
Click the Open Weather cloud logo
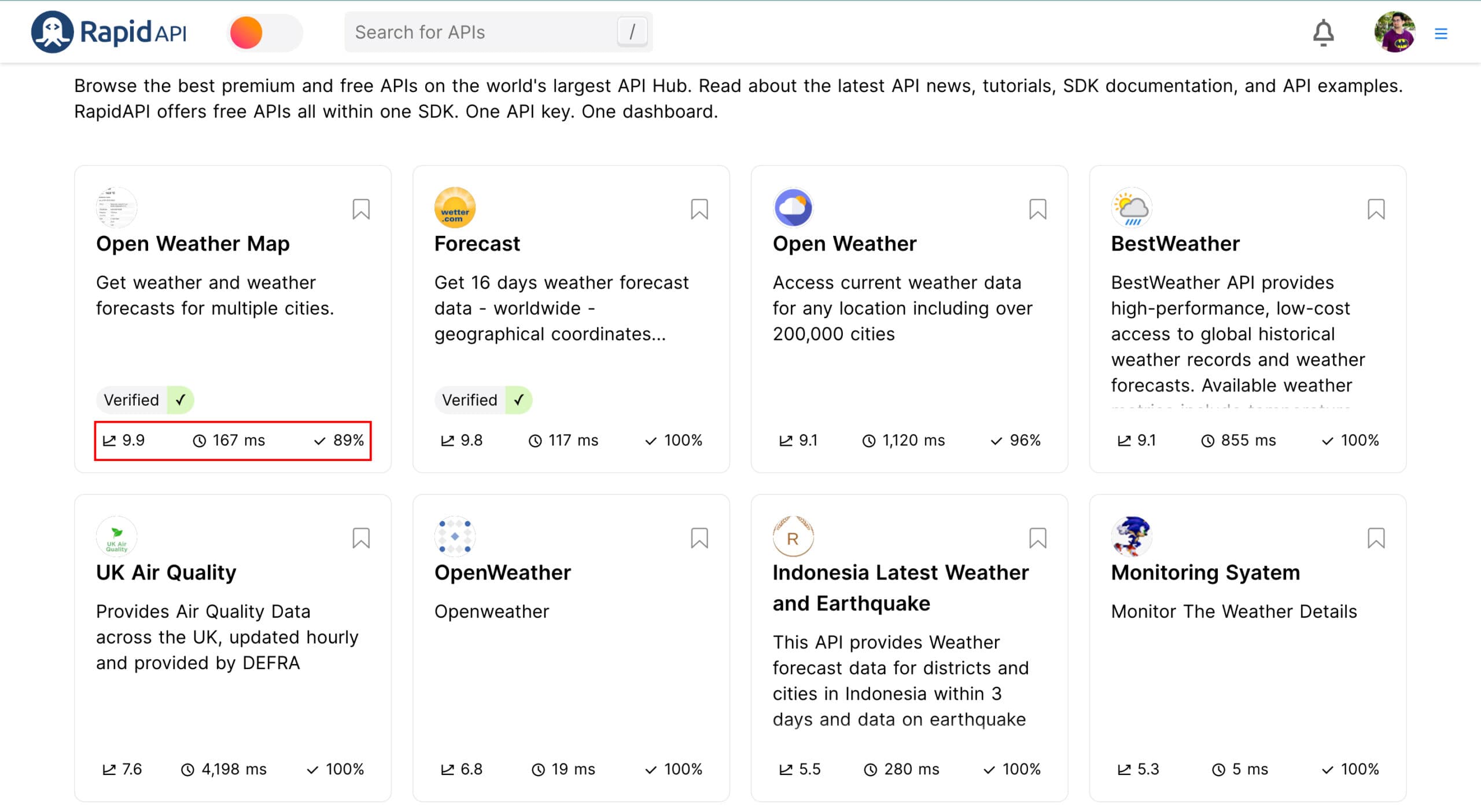tap(793, 208)
